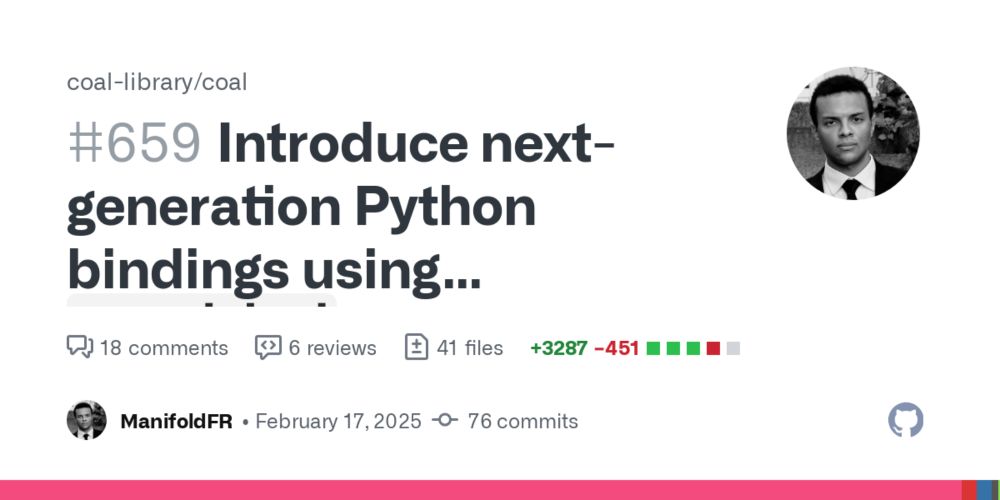Click the February 17, 2025 date
Image resolution: width=1000 pixels, height=500 pixels.
coord(338,421)
